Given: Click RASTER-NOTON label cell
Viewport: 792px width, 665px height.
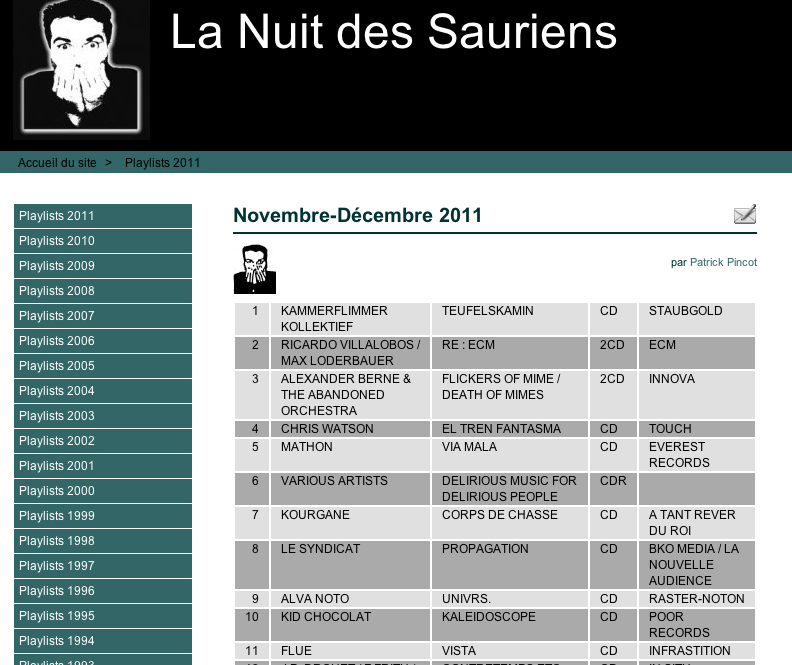Looking at the screenshot, I should (697, 599).
